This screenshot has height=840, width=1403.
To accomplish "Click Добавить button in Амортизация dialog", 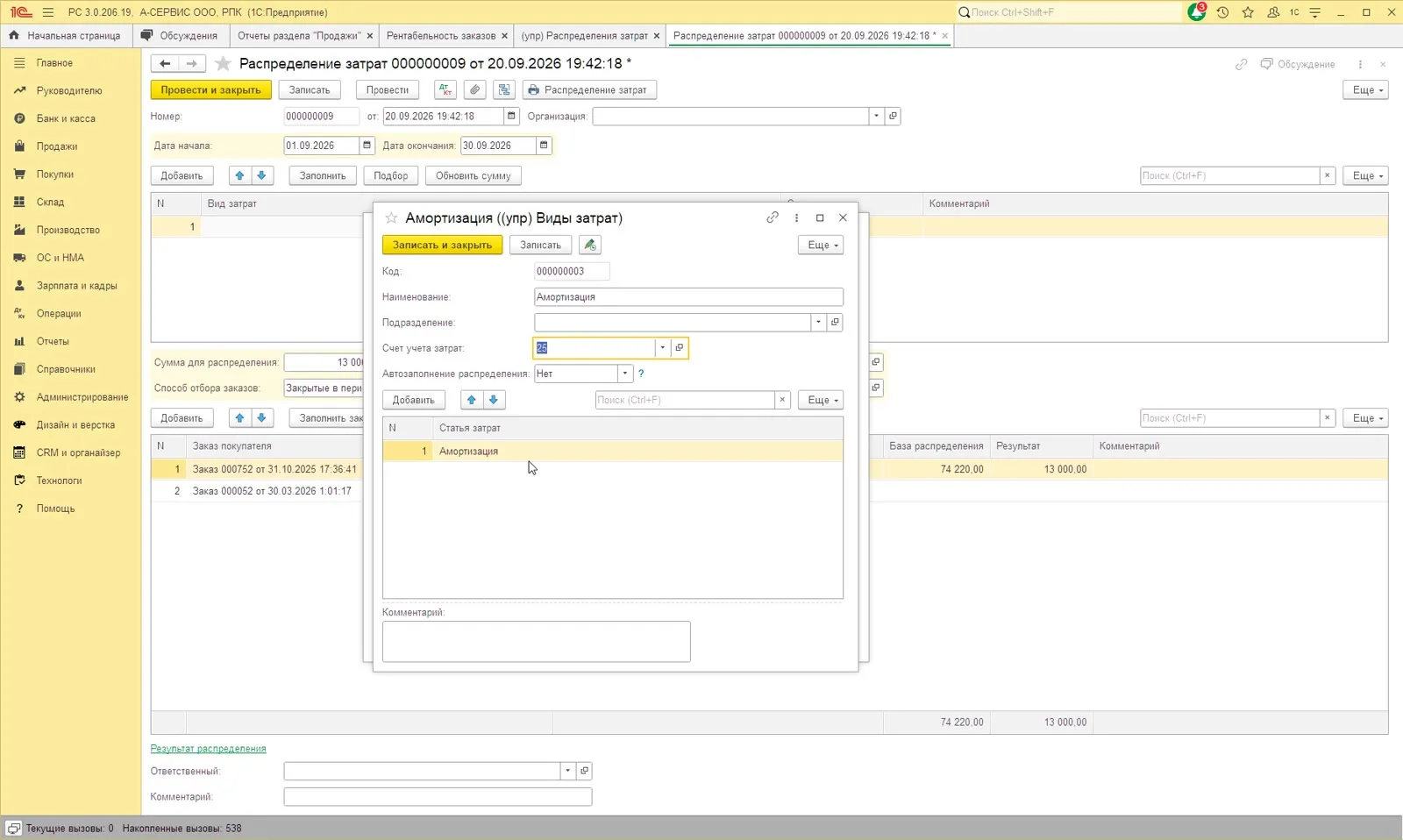I will (414, 400).
